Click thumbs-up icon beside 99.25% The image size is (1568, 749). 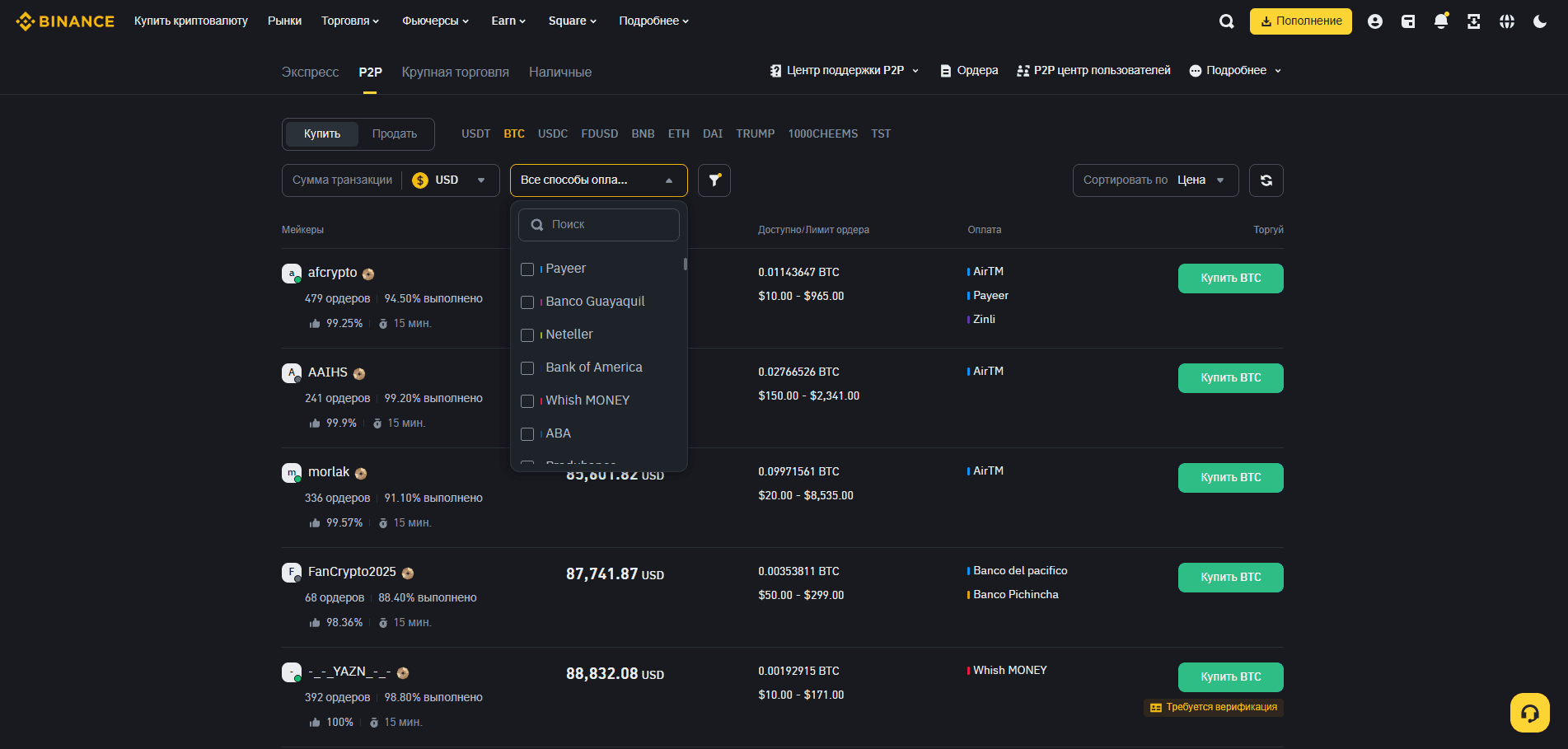(315, 324)
